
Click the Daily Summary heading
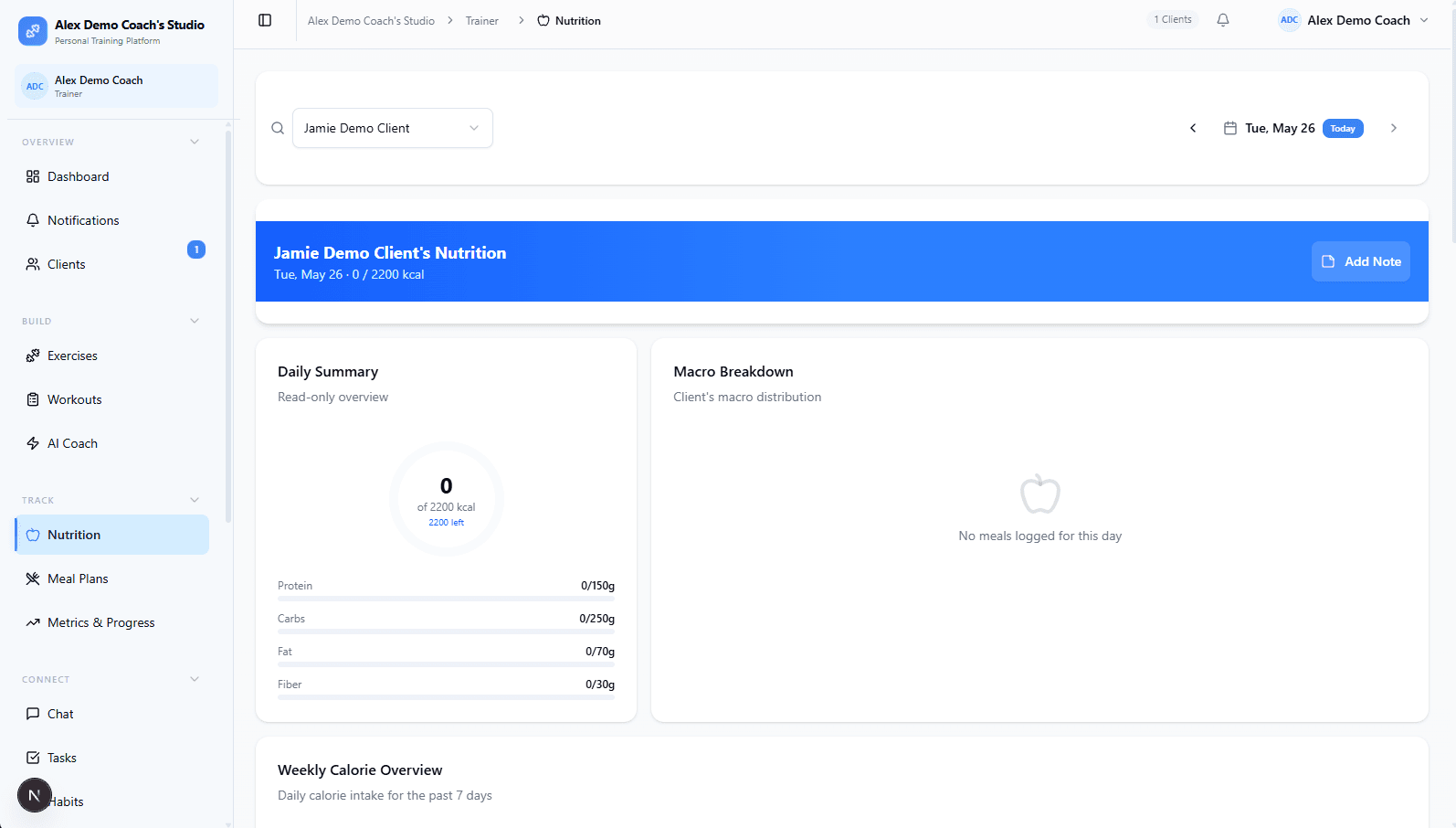point(328,372)
